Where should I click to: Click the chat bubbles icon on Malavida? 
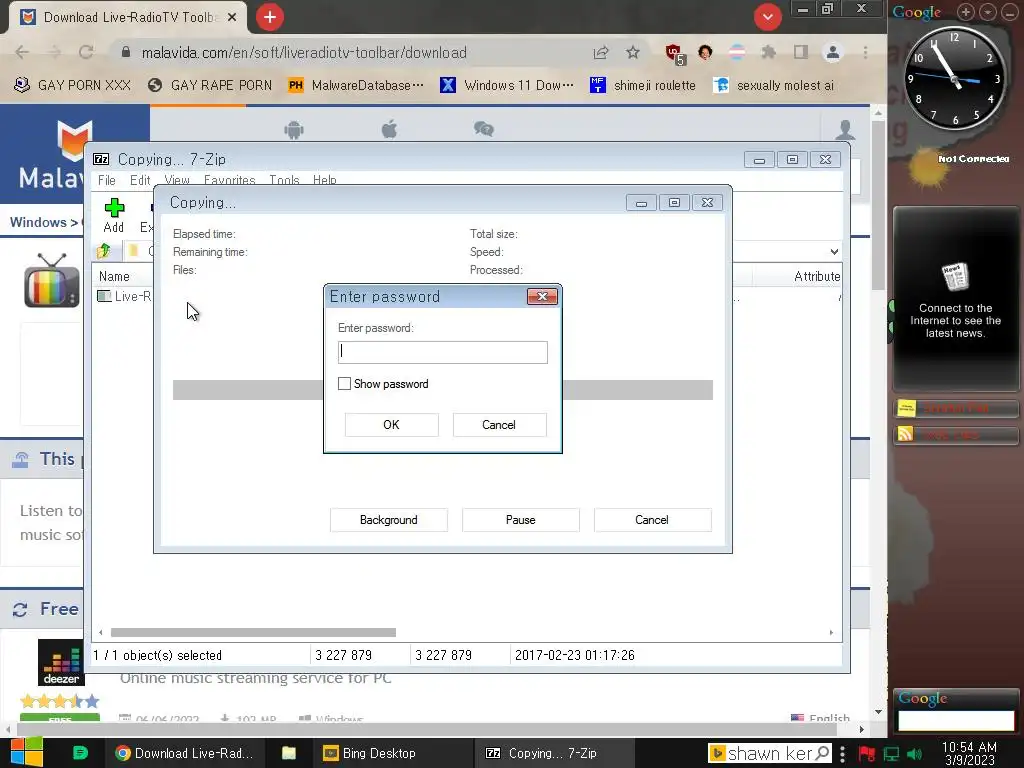pos(484,129)
